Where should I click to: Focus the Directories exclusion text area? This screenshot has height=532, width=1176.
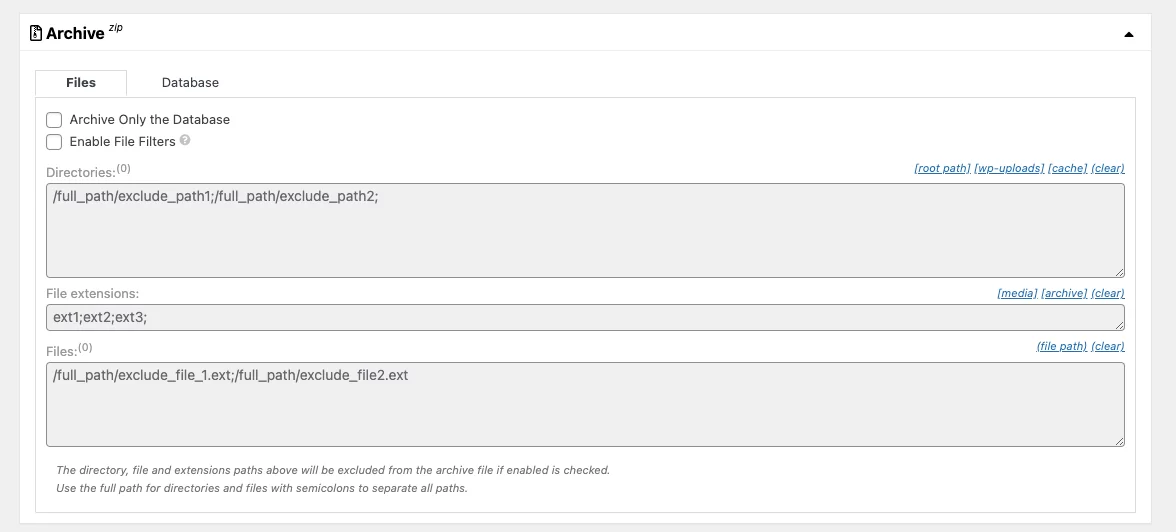pos(585,230)
